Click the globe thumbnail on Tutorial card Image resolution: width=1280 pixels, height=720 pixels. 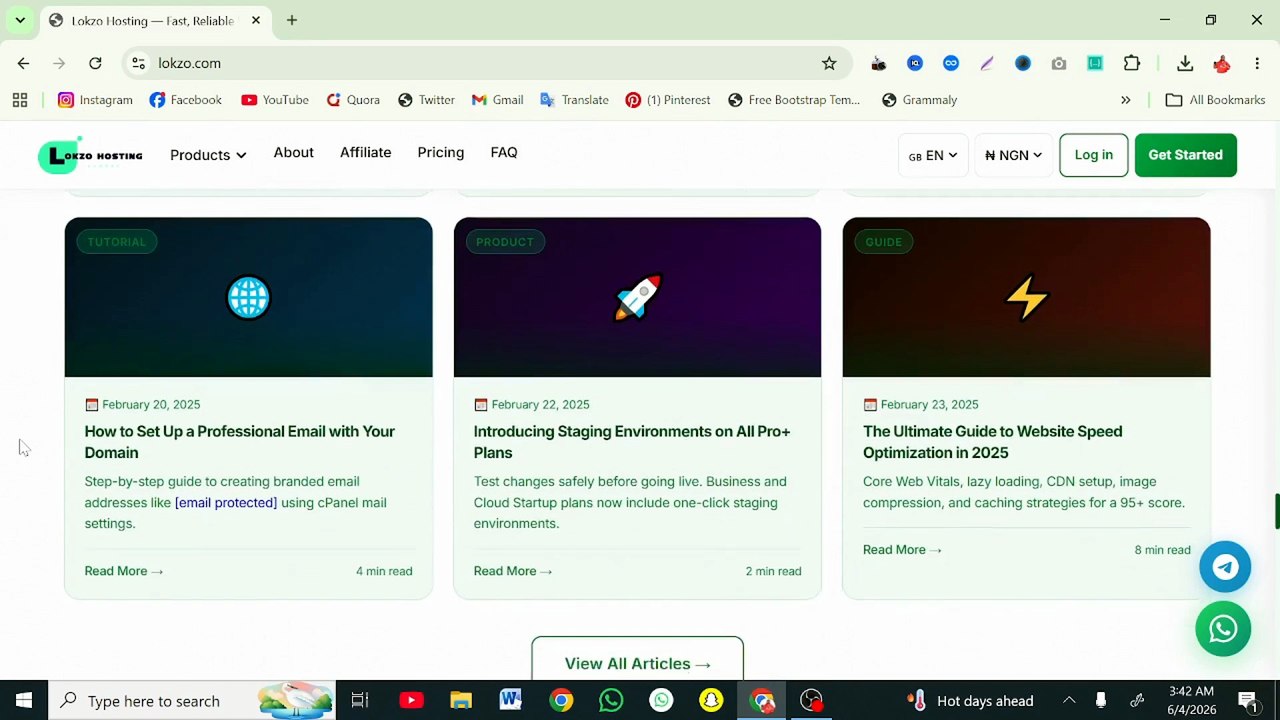pos(248,297)
